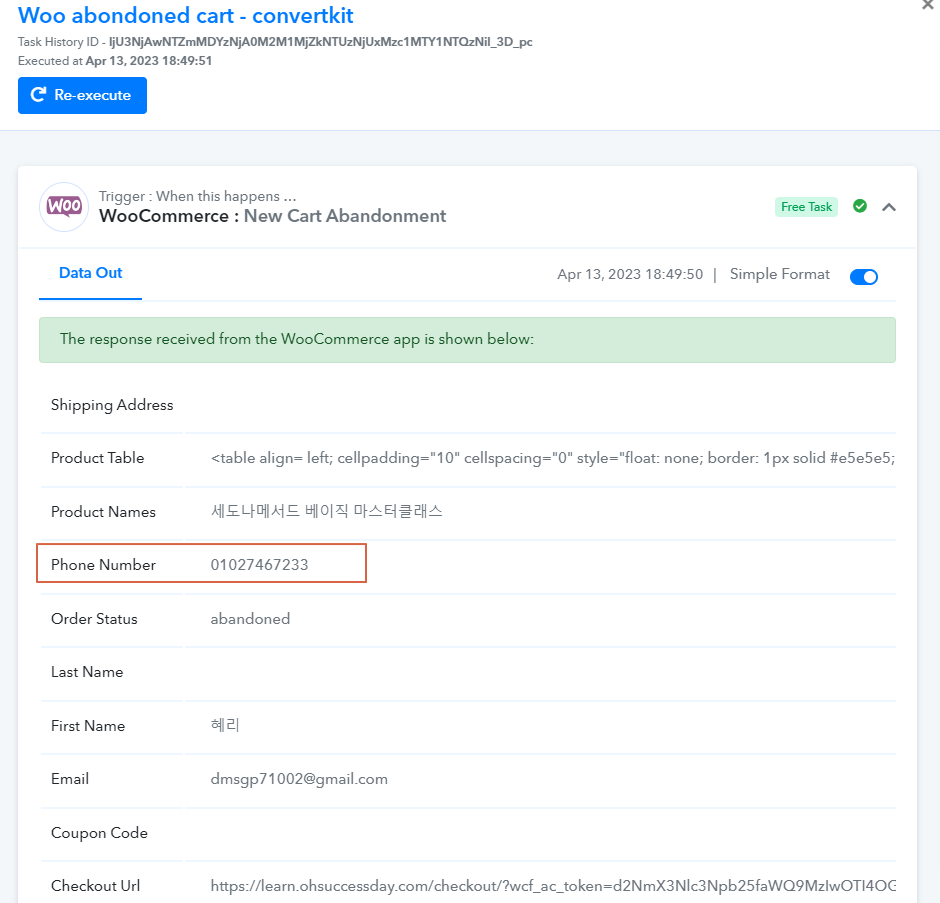Toggle the Simple Format switch
The height and width of the screenshot is (903, 940).
coord(863,276)
